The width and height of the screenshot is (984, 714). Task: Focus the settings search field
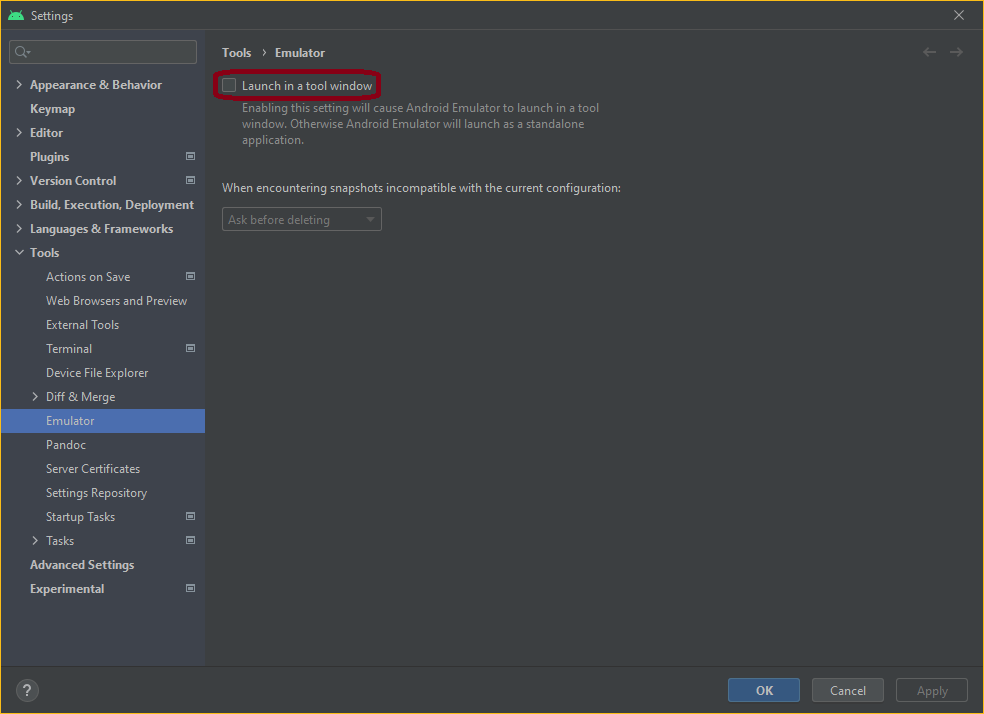click(x=103, y=52)
